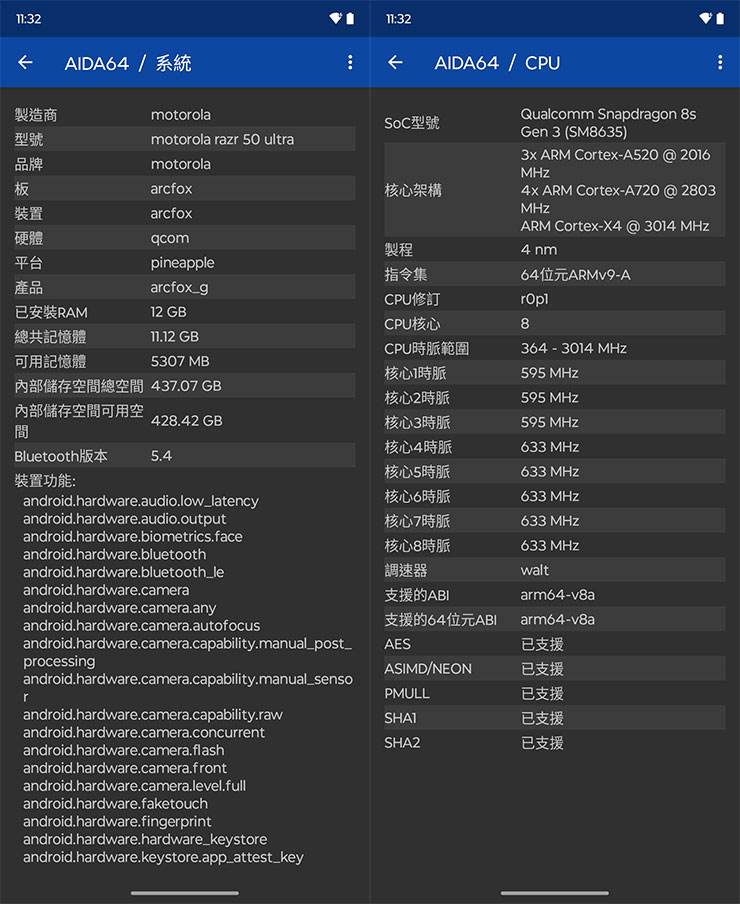This screenshot has height=904, width=740.
Task: Tap android.hardware.audio.low_latency entry
Action: pyautogui.click(x=141, y=500)
